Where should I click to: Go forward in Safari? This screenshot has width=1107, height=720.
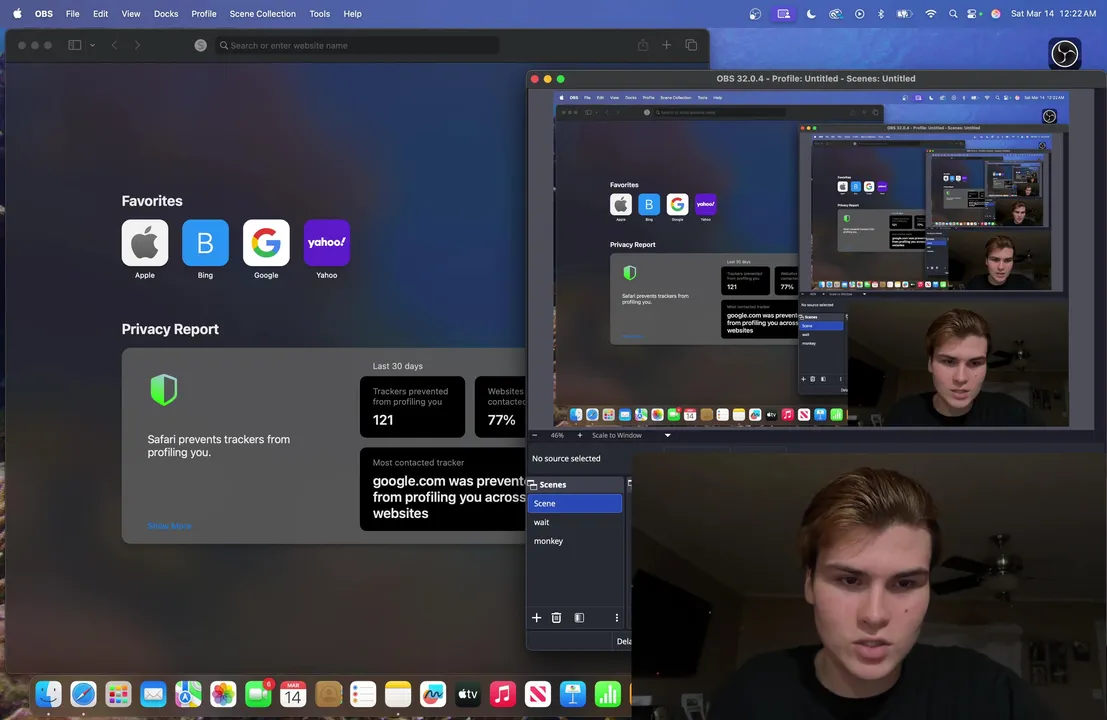pos(137,45)
